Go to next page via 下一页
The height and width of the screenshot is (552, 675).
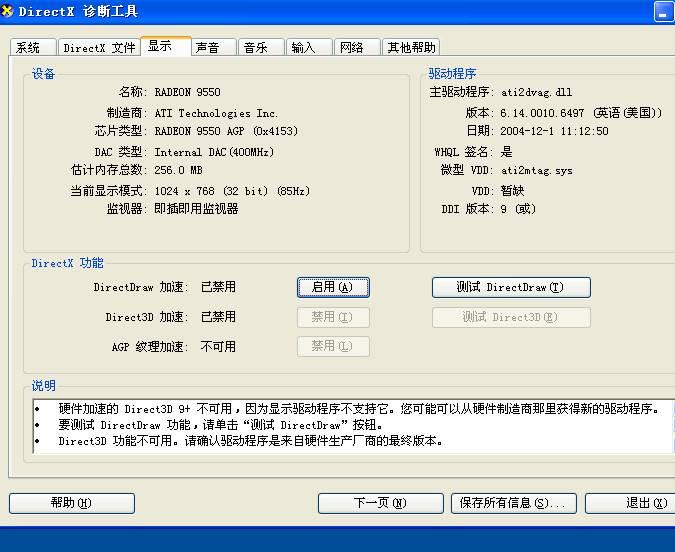point(380,503)
